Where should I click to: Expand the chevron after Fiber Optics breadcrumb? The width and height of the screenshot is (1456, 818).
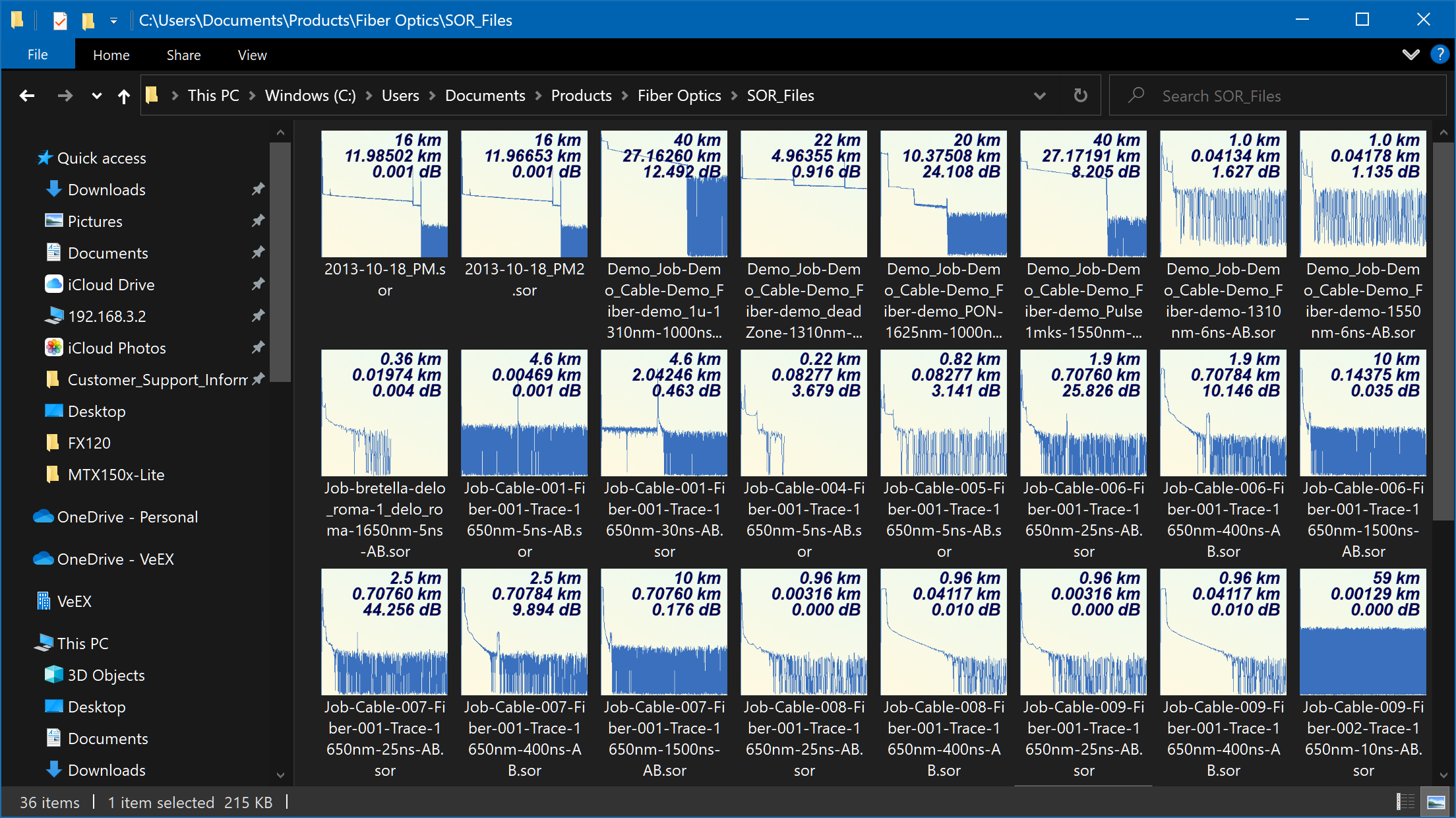(x=734, y=96)
